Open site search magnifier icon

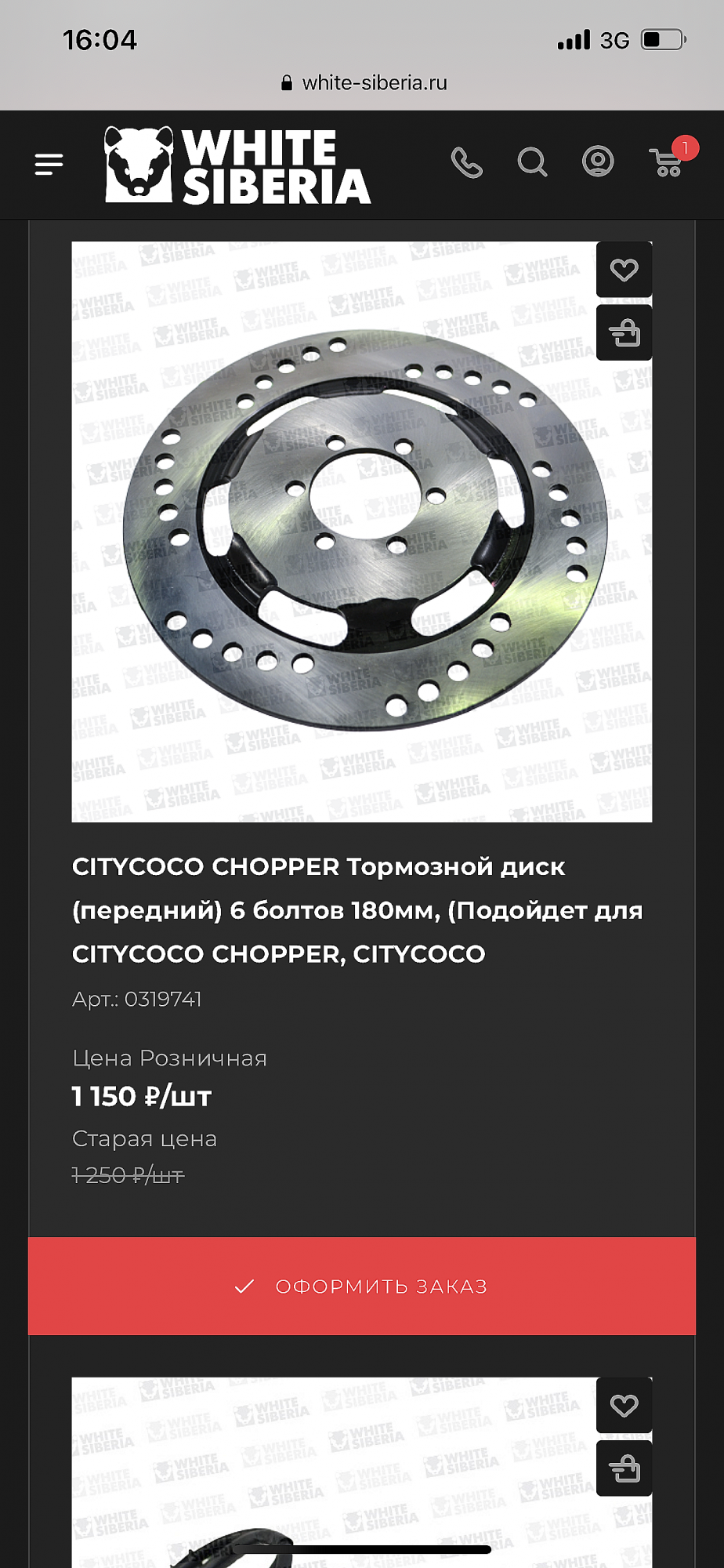point(532,163)
